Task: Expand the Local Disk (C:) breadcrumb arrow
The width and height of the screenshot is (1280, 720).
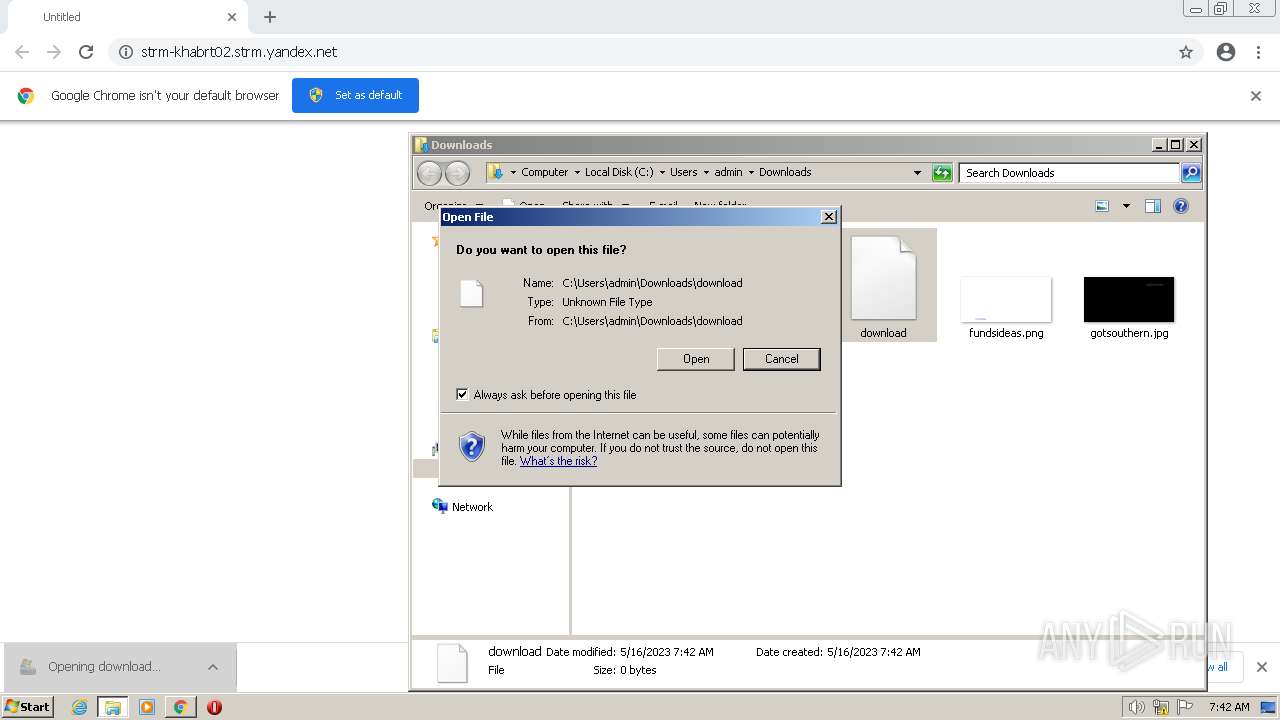Action: pyautogui.click(x=661, y=172)
